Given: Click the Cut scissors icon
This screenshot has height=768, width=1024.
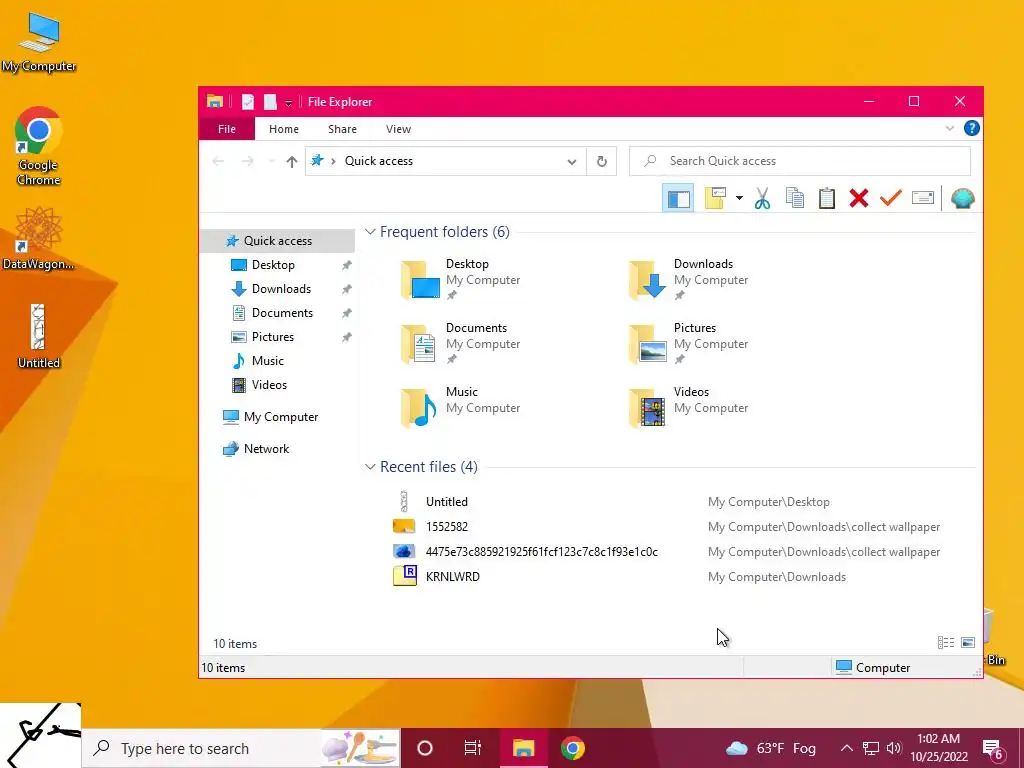Looking at the screenshot, I should [x=762, y=198].
